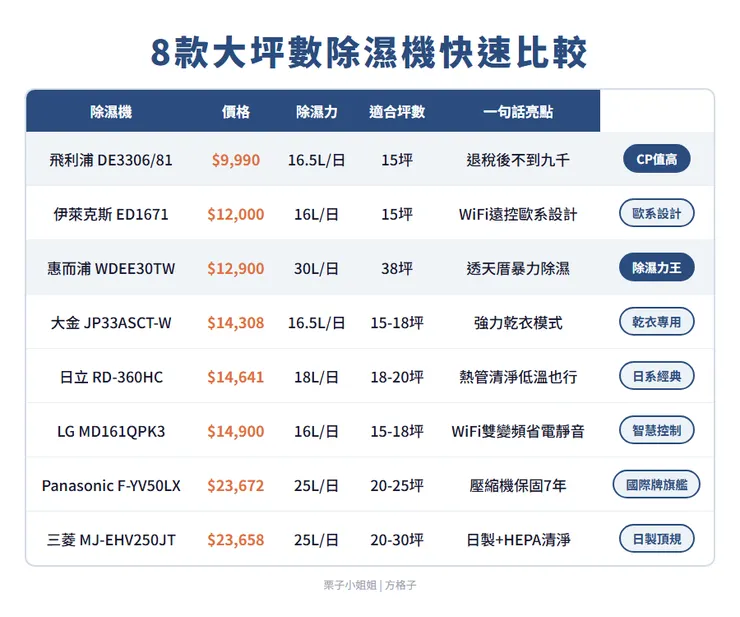Click the 智慧控制 badge
This screenshot has height=617, width=740.
pos(656,430)
